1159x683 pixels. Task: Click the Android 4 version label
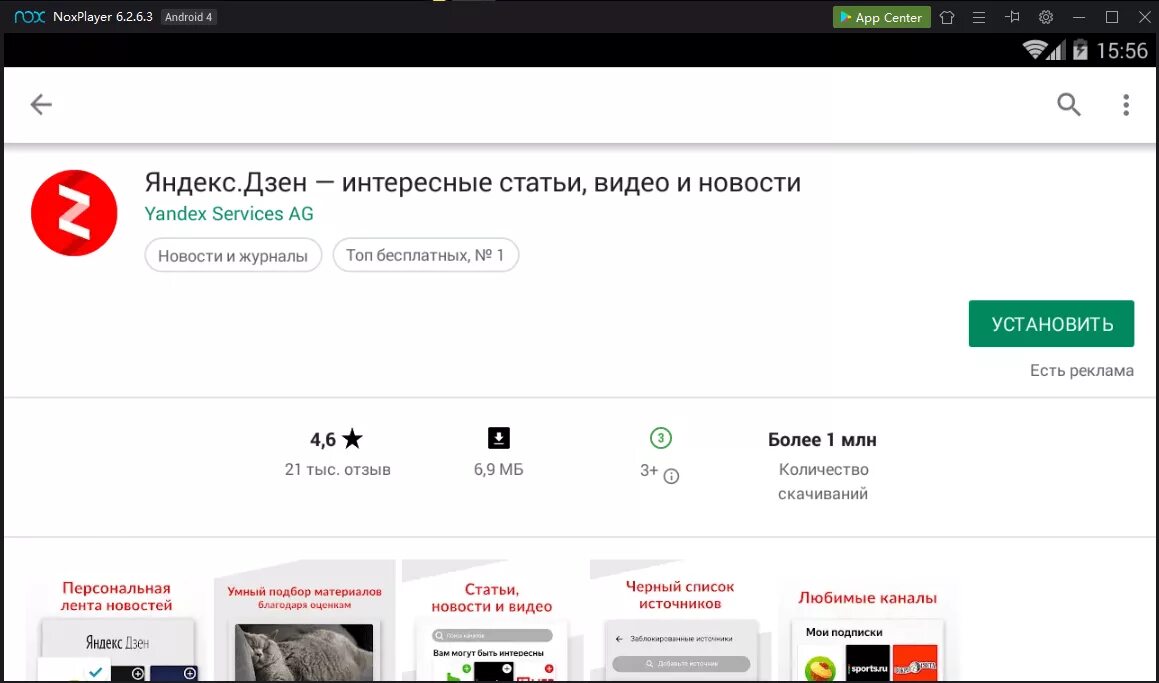(188, 17)
